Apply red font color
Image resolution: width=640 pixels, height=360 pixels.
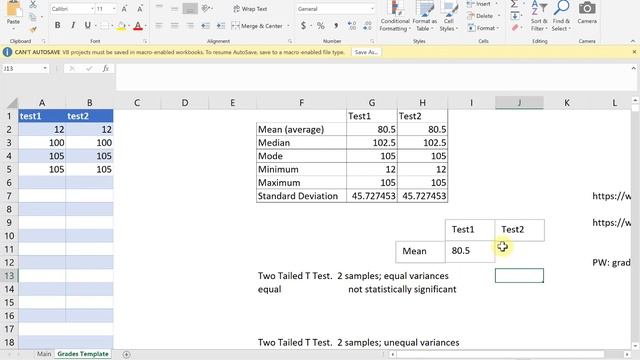[138, 26]
